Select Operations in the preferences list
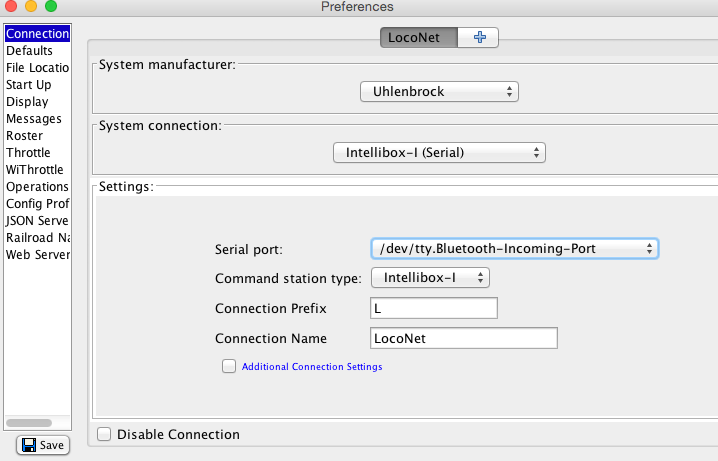718x461 pixels. click(37, 187)
